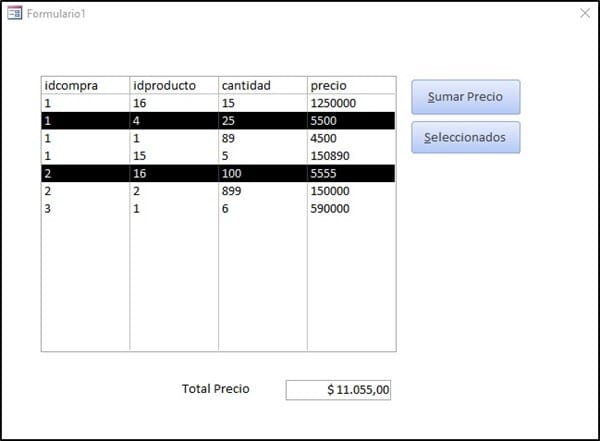Pick the row with precio 150890
Image resolution: width=600 pixels, height=441 pixels.
click(218, 155)
